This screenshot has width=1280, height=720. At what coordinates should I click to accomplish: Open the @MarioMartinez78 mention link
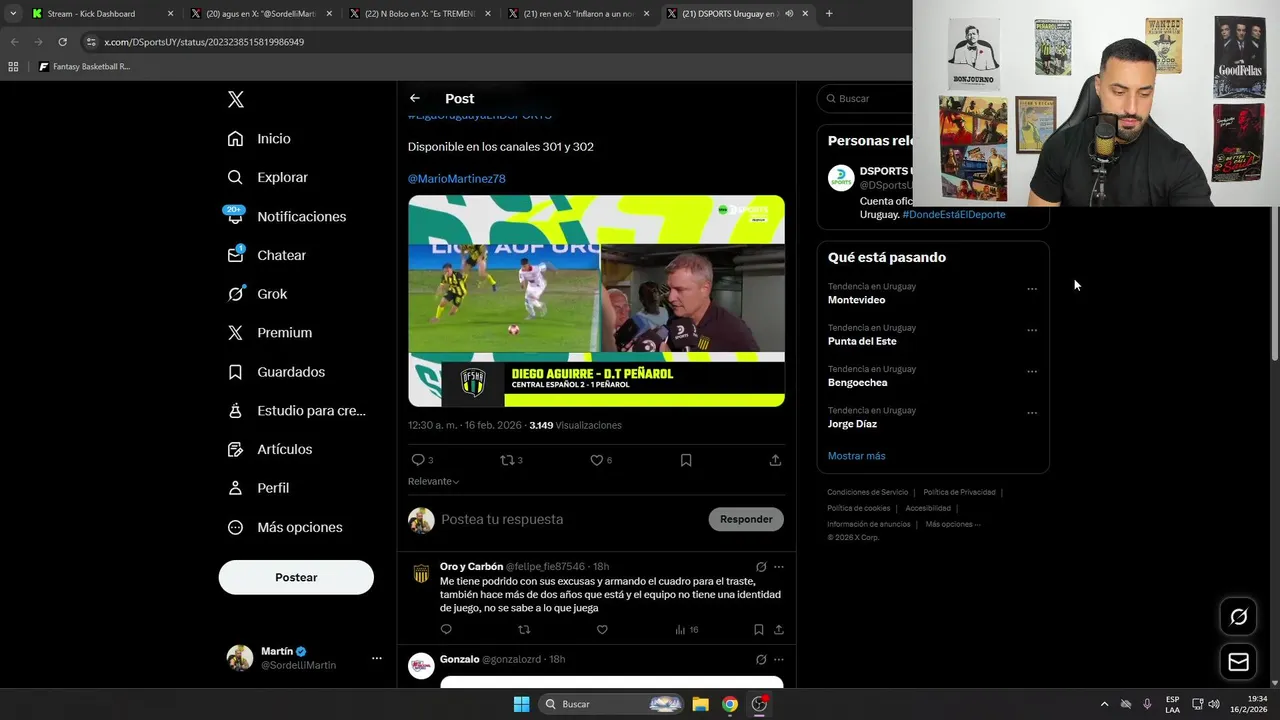(x=456, y=178)
